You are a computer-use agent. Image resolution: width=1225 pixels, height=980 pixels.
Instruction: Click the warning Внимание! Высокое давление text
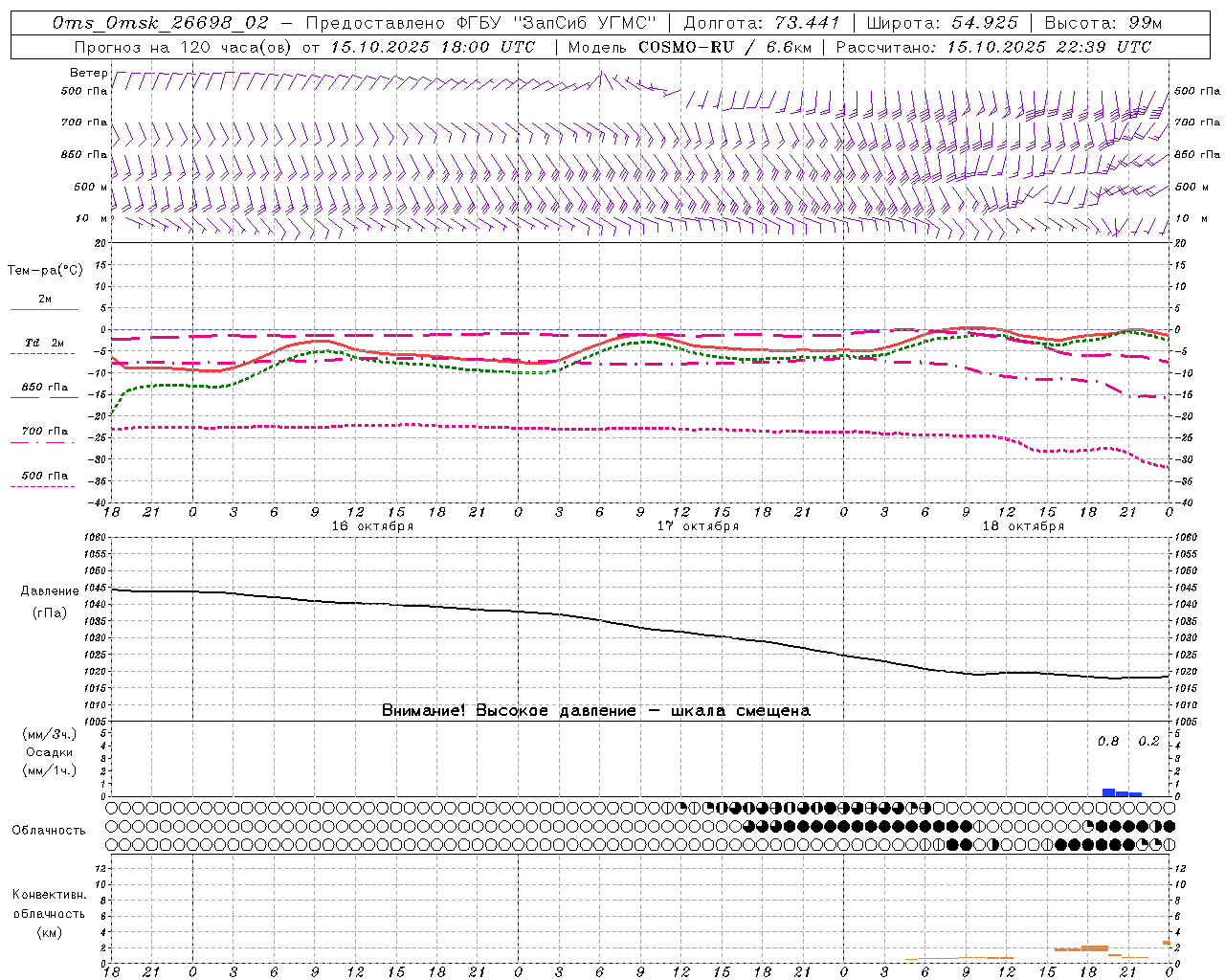click(508, 711)
